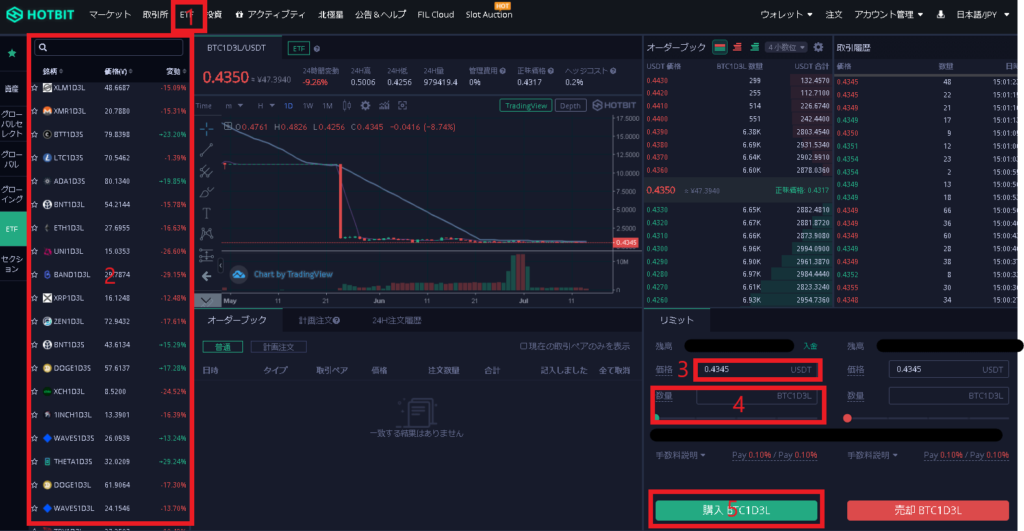Image resolution: width=1024 pixels, height=531 pixels.
Task: Click the red sell BTC1D3L button
Action: coord(927,510)
